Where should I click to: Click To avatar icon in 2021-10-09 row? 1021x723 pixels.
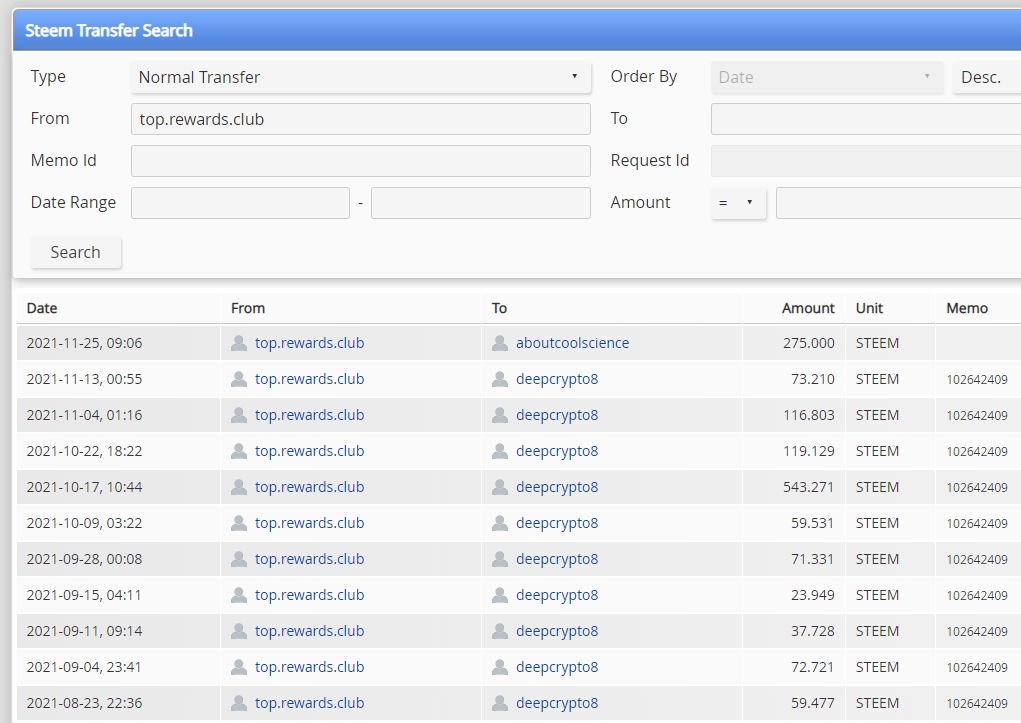(500, 523)
